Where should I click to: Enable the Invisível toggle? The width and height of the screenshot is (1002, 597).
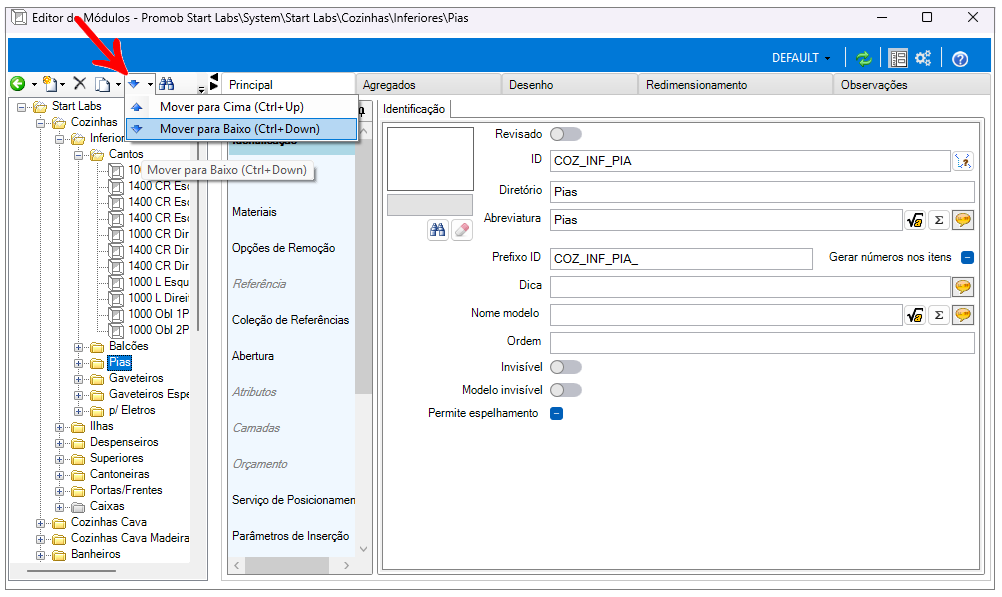point(565,367)
